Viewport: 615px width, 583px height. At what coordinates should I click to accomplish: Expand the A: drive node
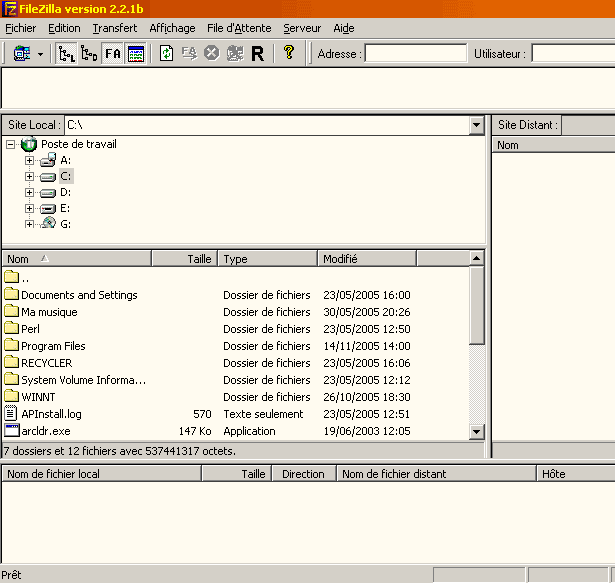coord(29,160)
